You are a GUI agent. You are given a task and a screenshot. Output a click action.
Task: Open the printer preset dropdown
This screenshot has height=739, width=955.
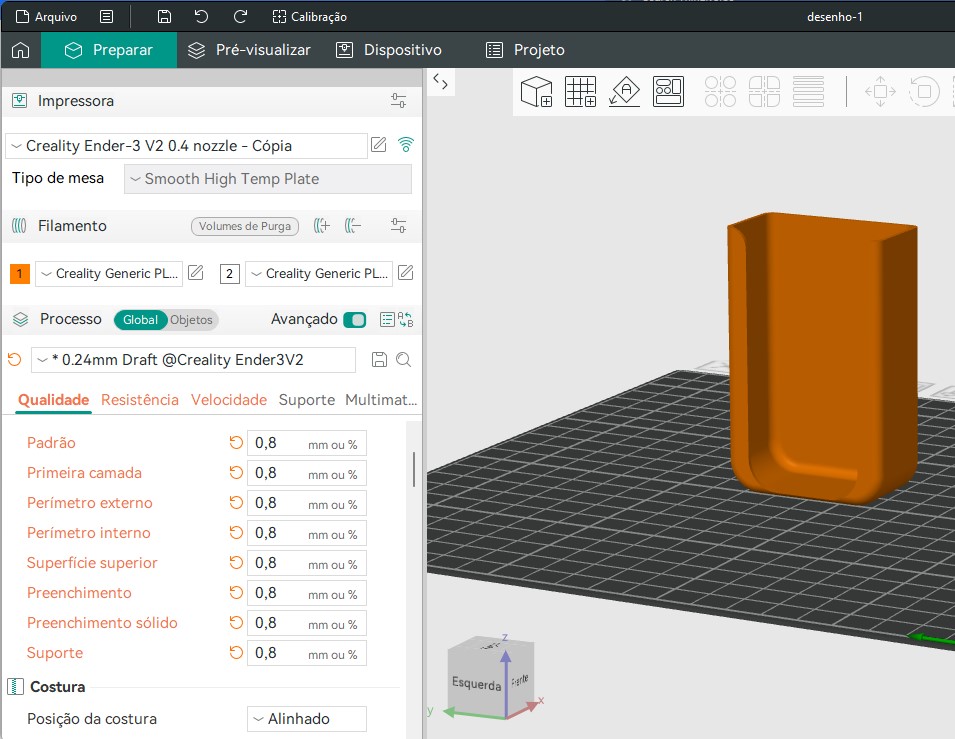[186, 146]
